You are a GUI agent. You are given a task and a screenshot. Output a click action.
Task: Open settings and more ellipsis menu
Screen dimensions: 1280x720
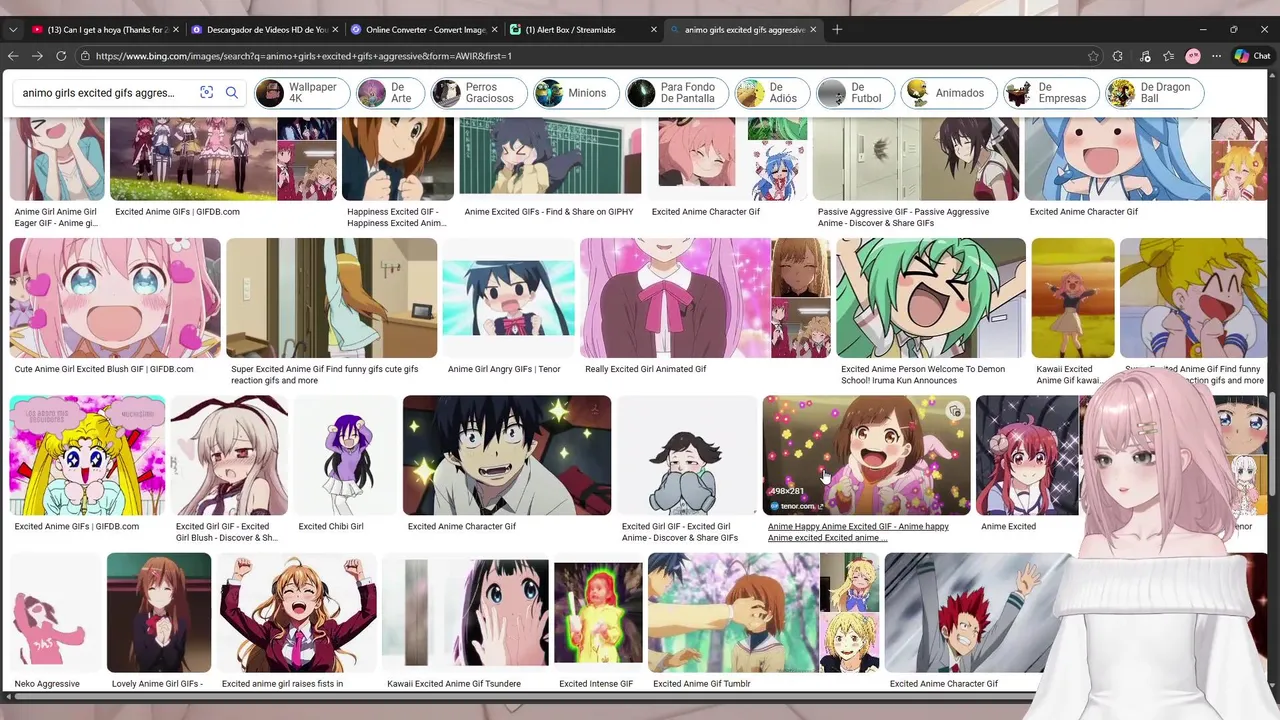[x=1216, y=56]
